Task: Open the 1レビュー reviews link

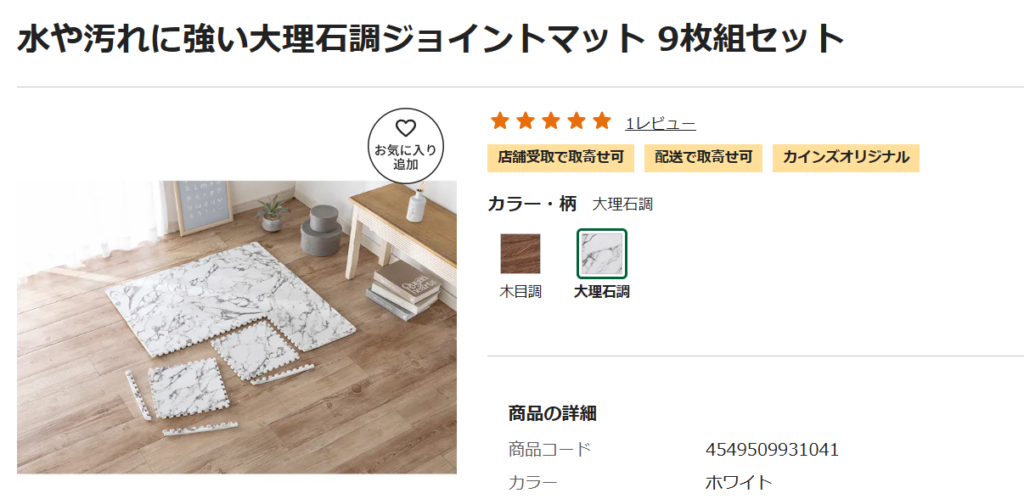Action: pos(660,124)
